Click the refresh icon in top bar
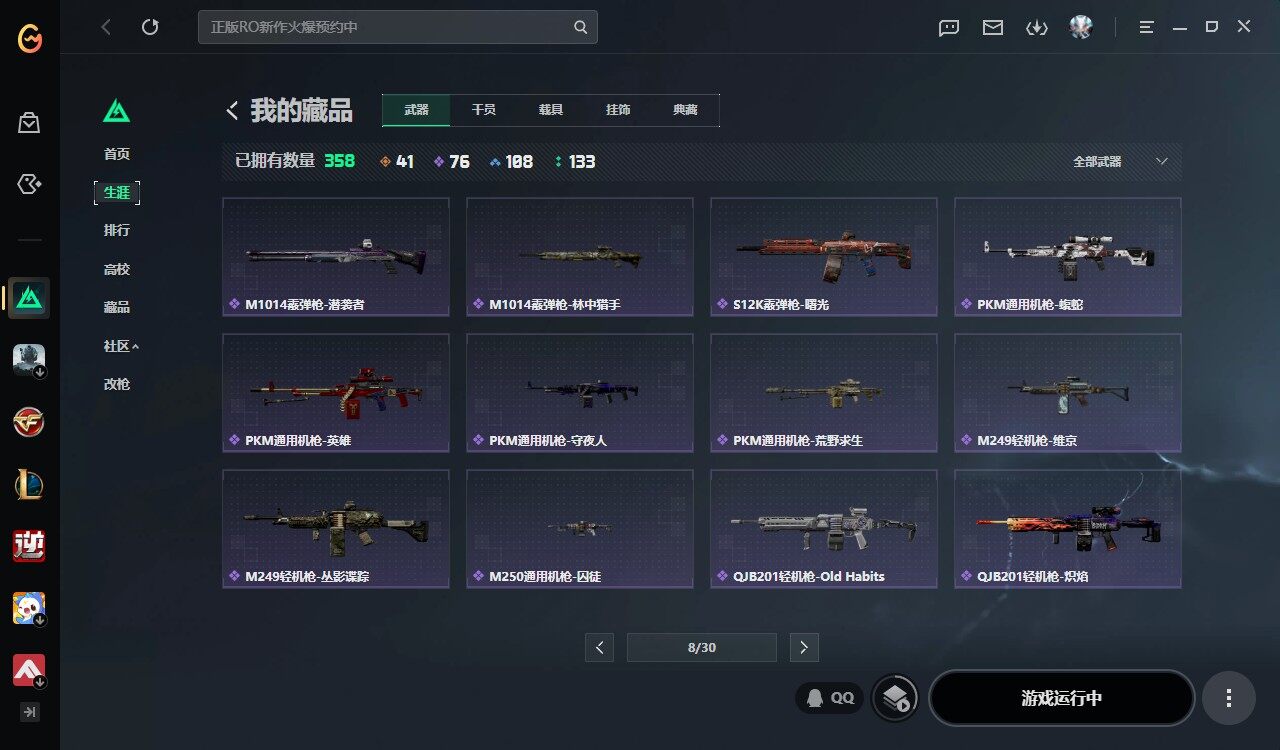 click(150, 27)
